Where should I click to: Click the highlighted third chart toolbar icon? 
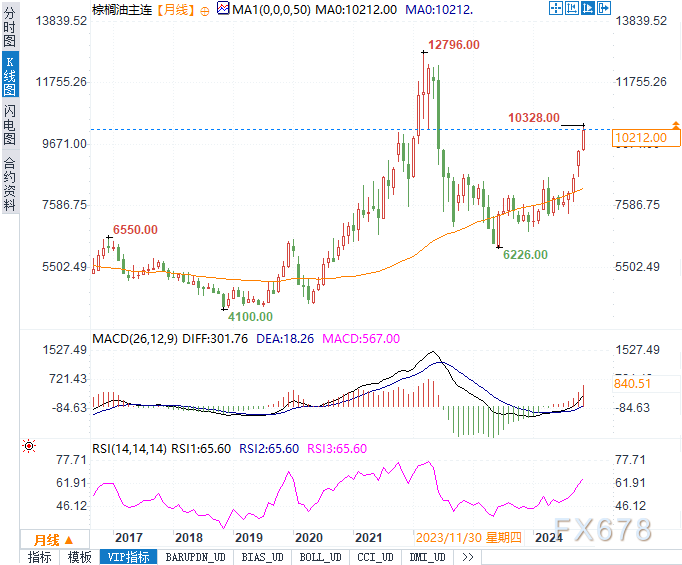pos(588,8)
